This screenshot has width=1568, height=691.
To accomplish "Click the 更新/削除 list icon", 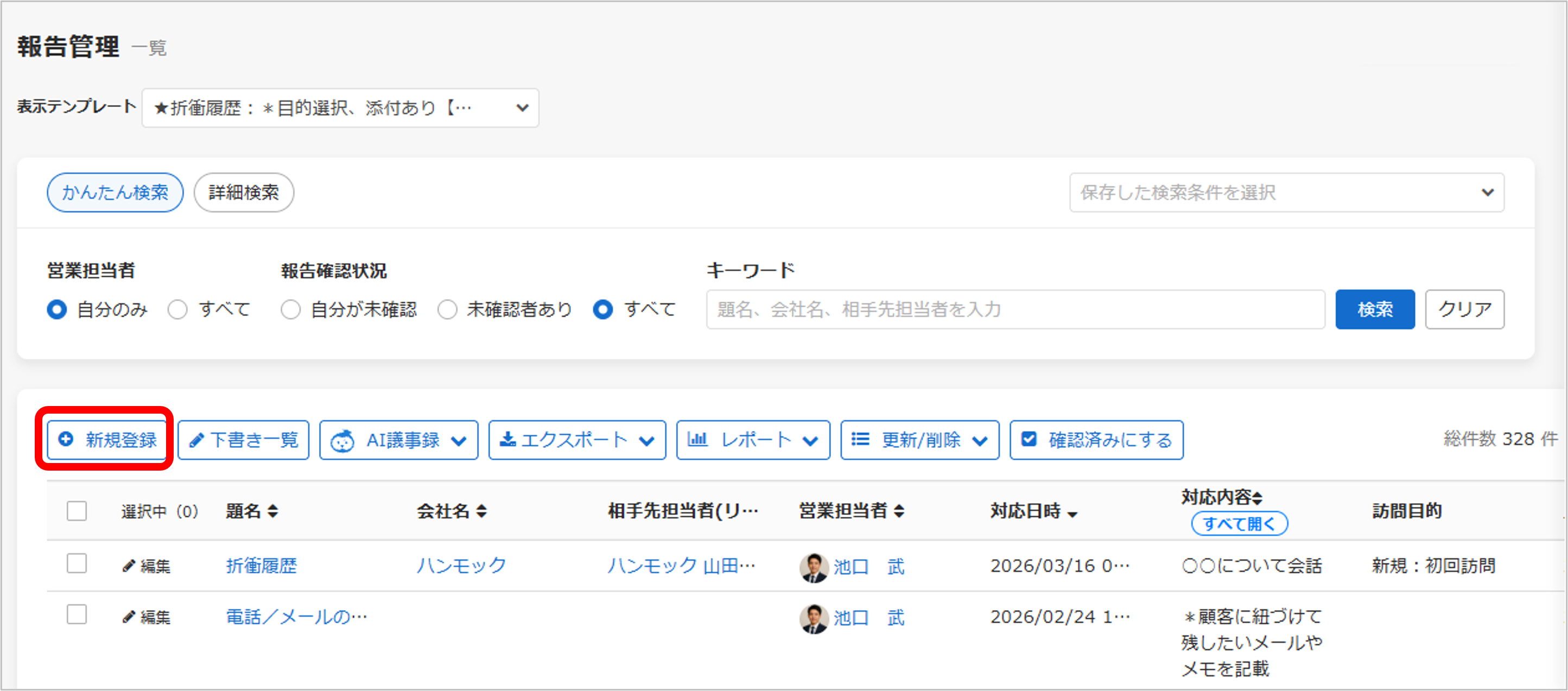I will click(860, 439).
